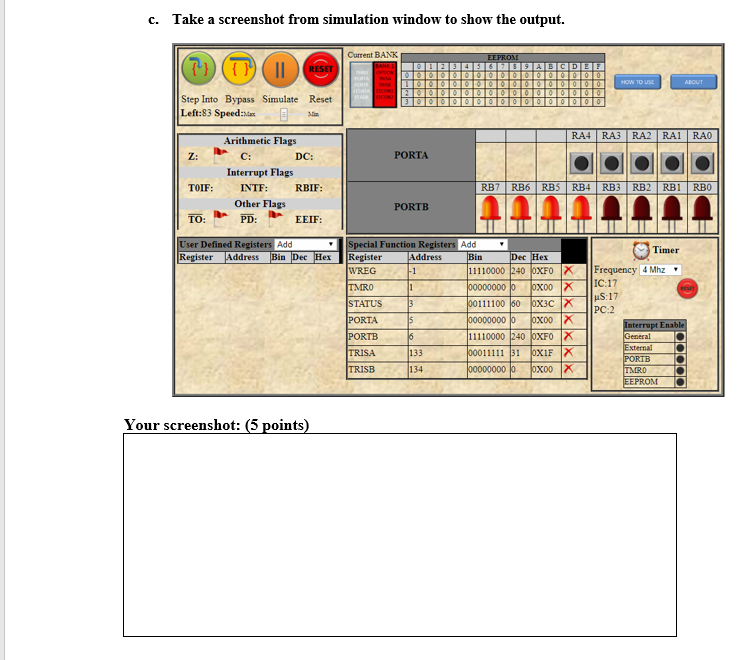This screenshot has width=756, height=660.
Task: Click the lit RB7 LED
Action: 490,214
